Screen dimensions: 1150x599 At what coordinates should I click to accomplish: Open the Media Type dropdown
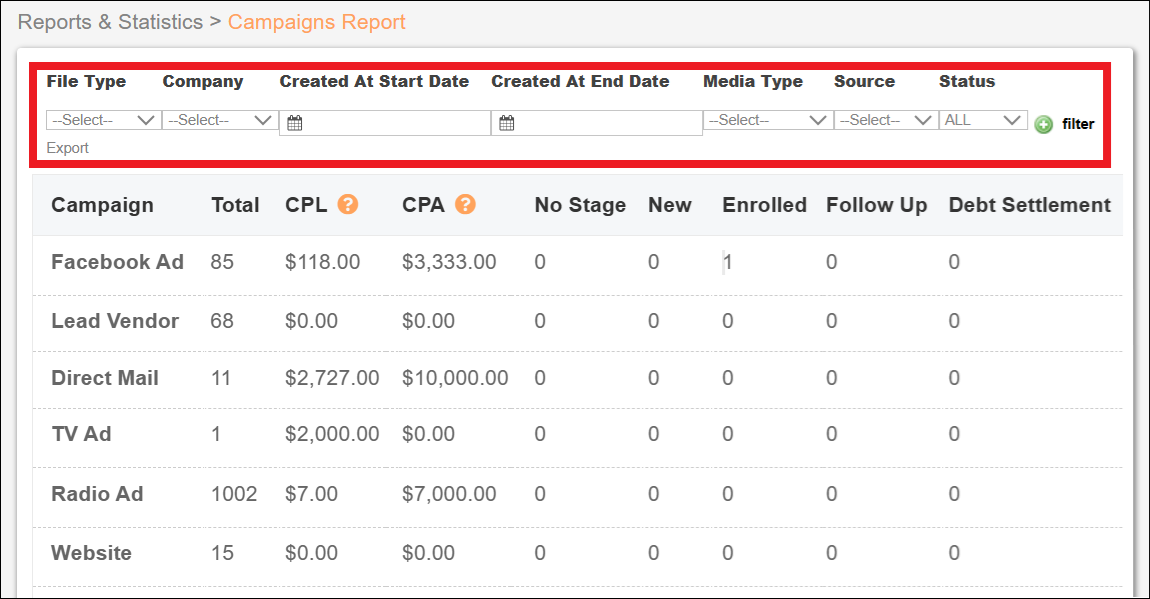tap(768, 120)
